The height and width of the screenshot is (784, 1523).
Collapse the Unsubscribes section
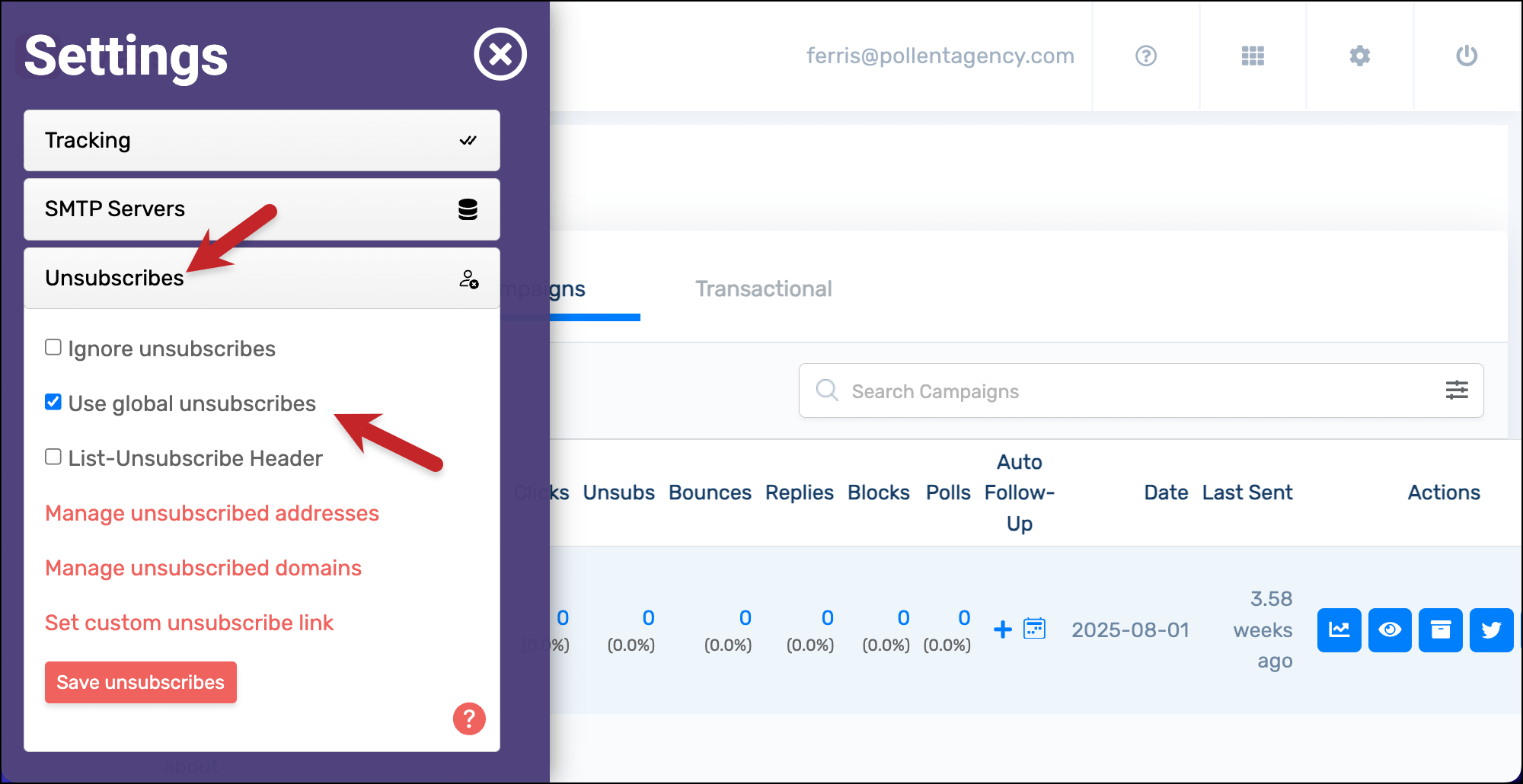pos(261,279)
